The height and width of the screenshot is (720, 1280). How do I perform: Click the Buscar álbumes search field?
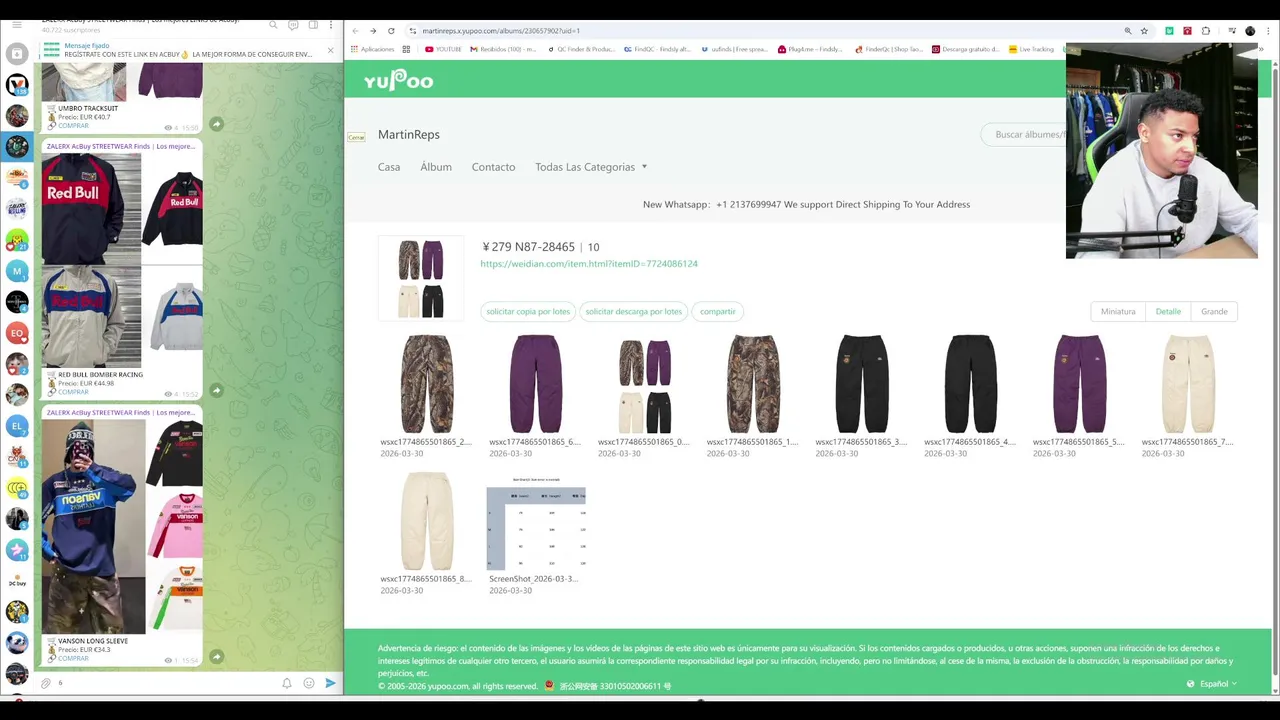tap(1025, 134)
